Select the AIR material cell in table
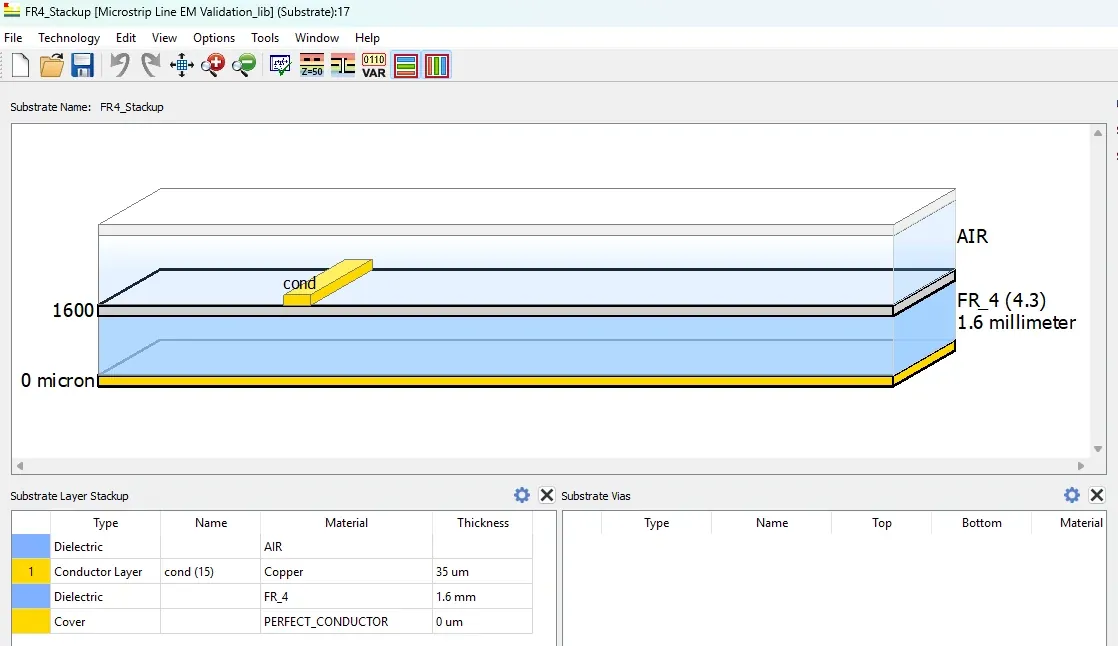Viewport: 1118px width, 646px height. [347, 546]
